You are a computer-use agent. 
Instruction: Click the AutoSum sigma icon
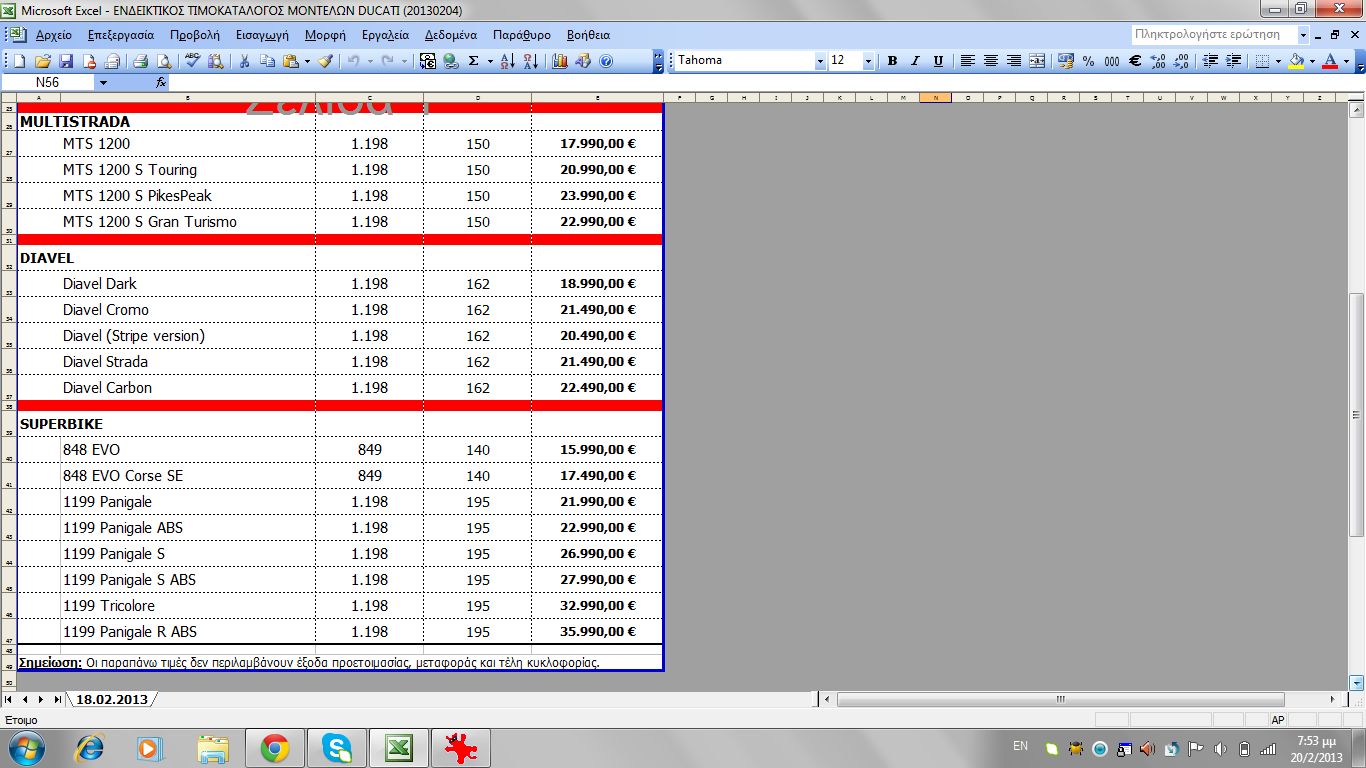[x=473, y=61]
